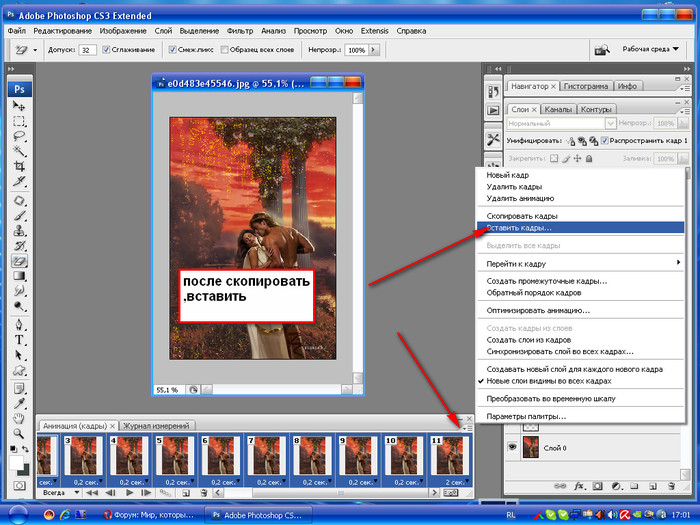This screenshot has height=525, width=700.
Task: Enable Образец всех слоев checkbox
Action: [x=225, y=50]
